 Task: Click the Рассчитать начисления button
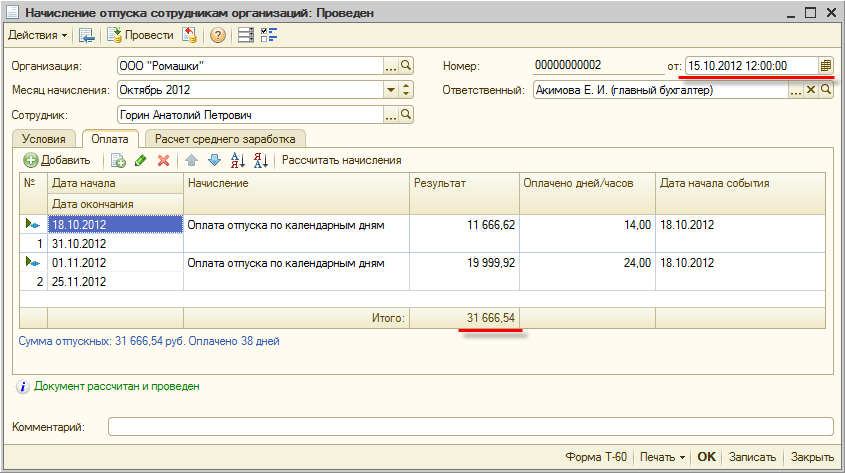pyautogui.click(x=341, y=160)
